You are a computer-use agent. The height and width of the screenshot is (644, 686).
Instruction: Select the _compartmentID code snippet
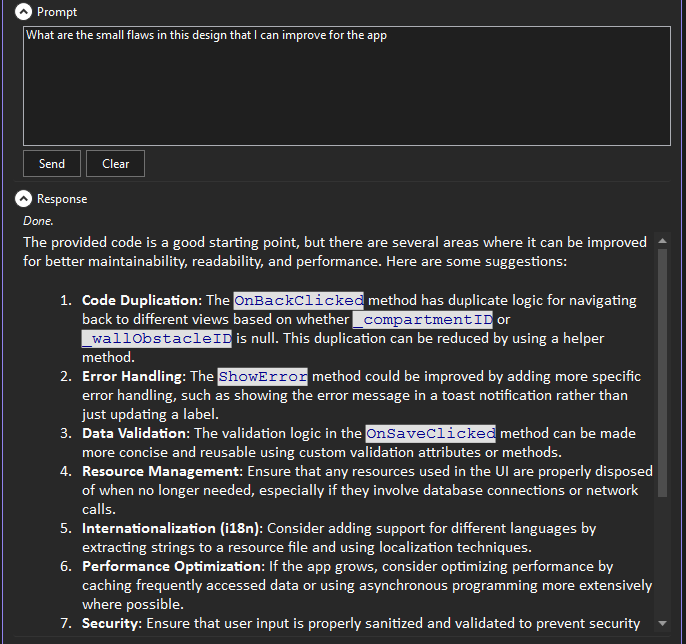423,319
